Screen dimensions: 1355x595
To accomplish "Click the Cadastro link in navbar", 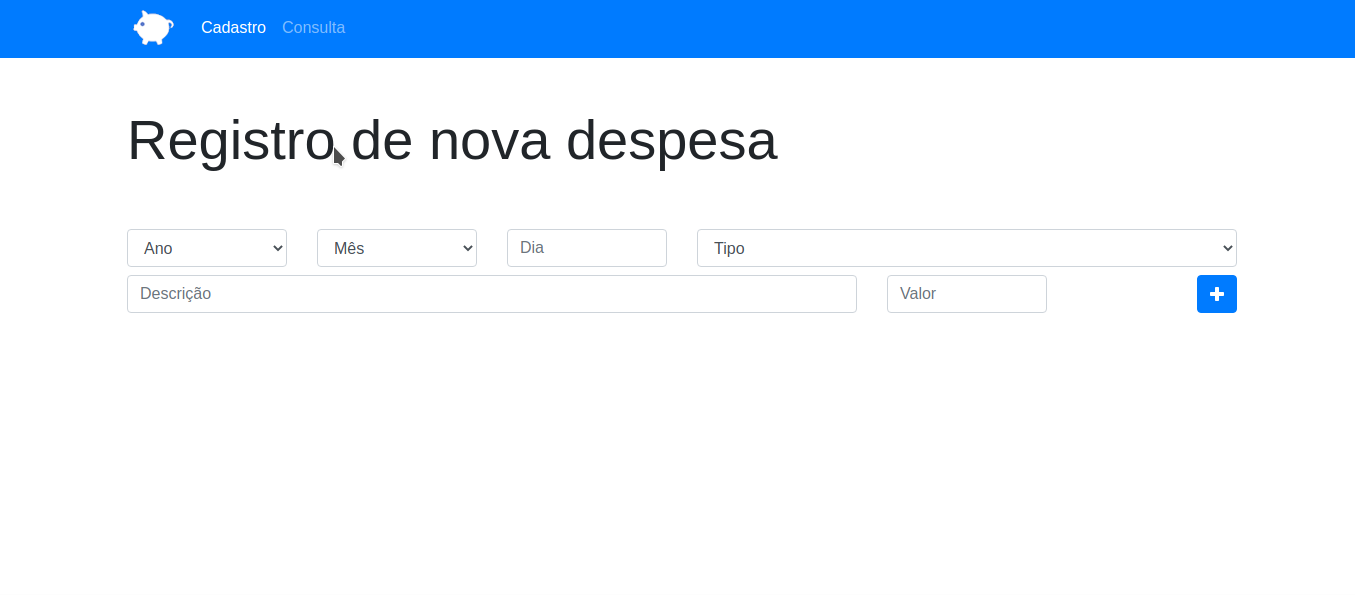I will click(233, 27).
